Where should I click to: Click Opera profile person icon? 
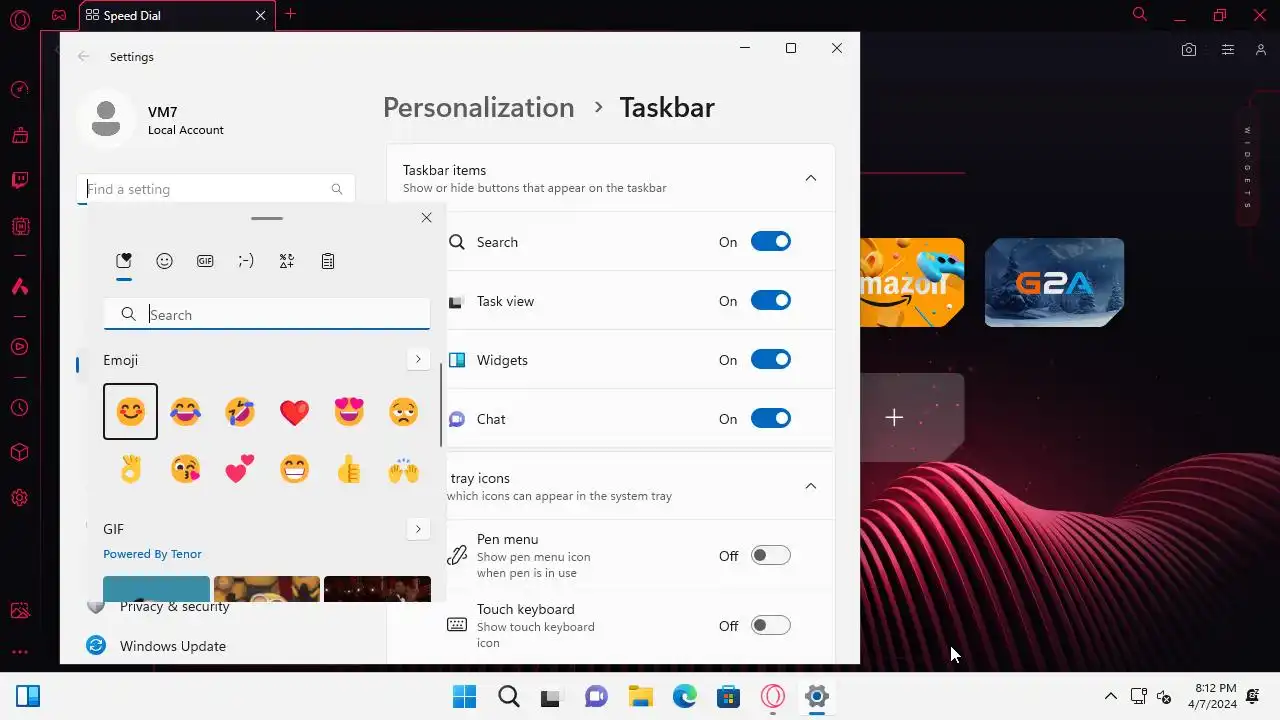(x=1260, y=50)
